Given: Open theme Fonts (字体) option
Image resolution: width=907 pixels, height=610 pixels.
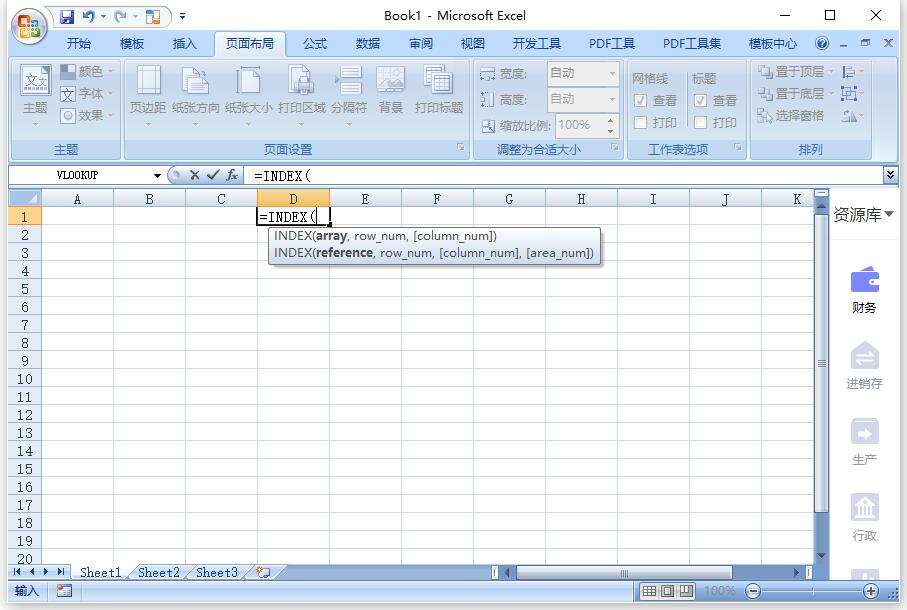Looking at the screenshot, I should 87,93.
